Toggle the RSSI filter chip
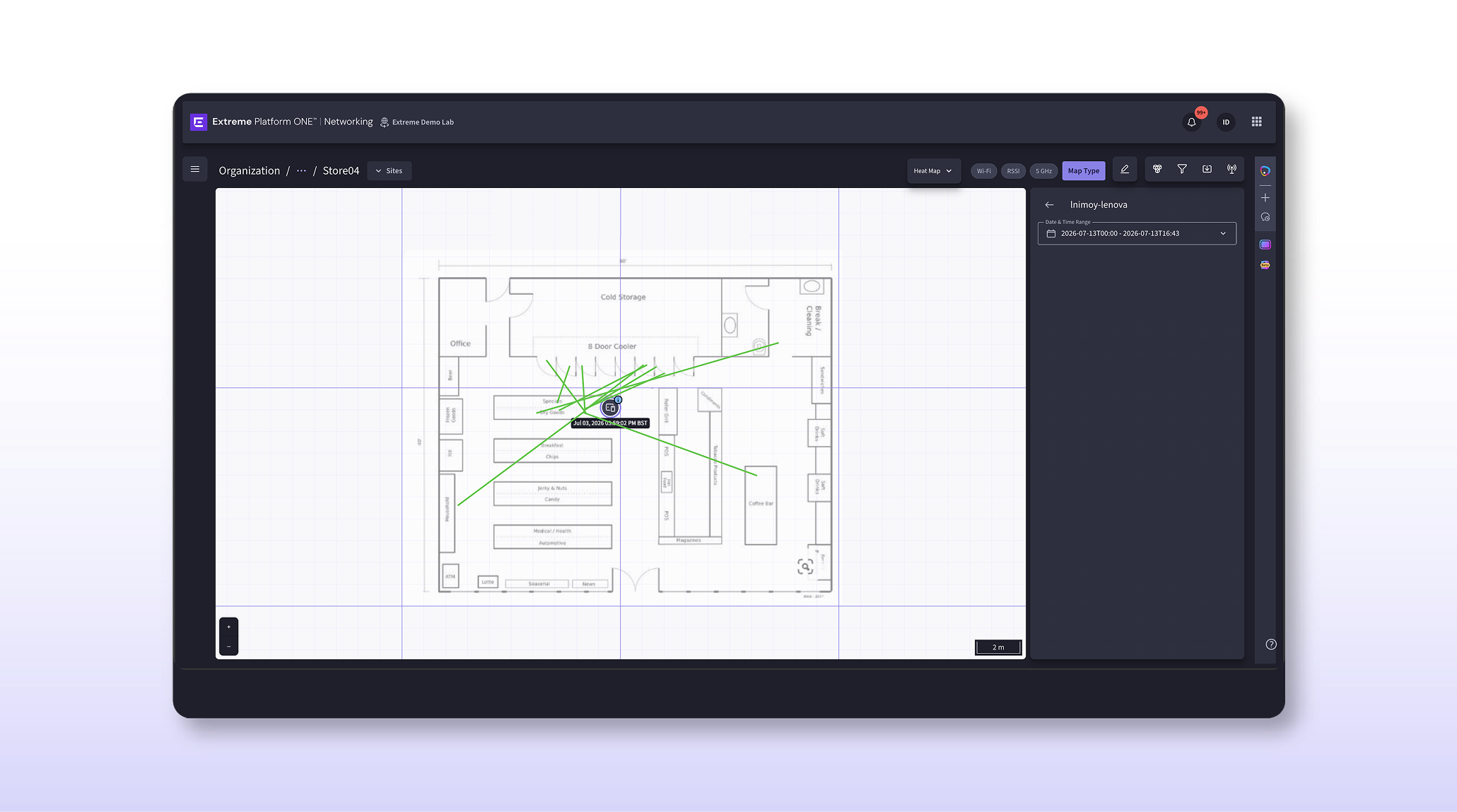 1013,171
